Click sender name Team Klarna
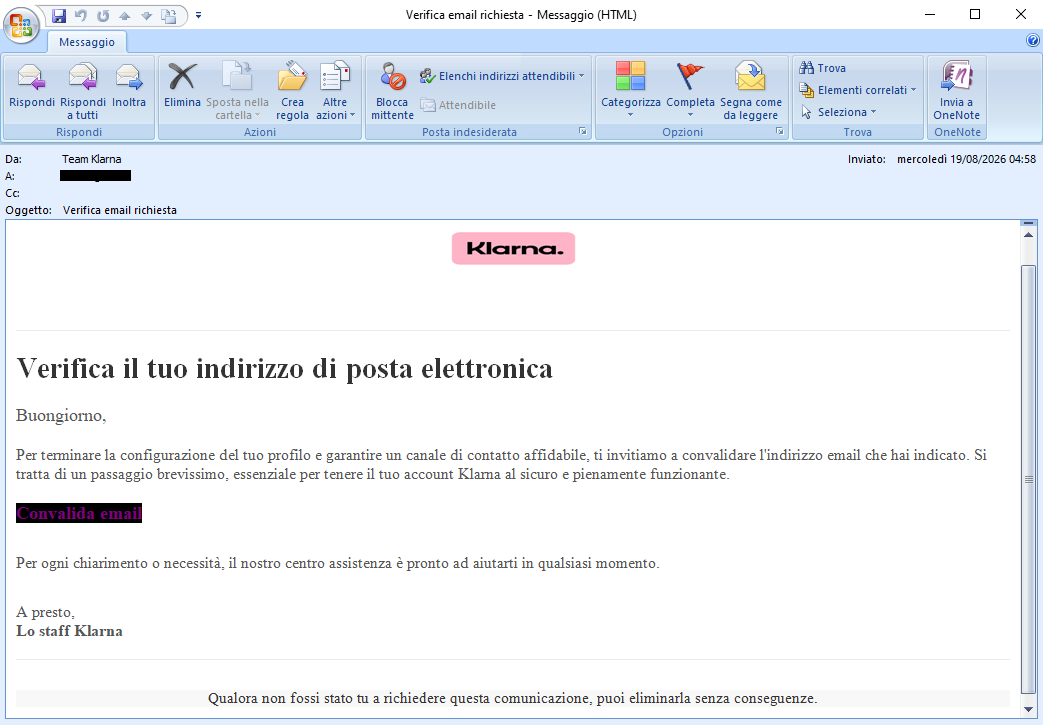 (x=92, y=159)
